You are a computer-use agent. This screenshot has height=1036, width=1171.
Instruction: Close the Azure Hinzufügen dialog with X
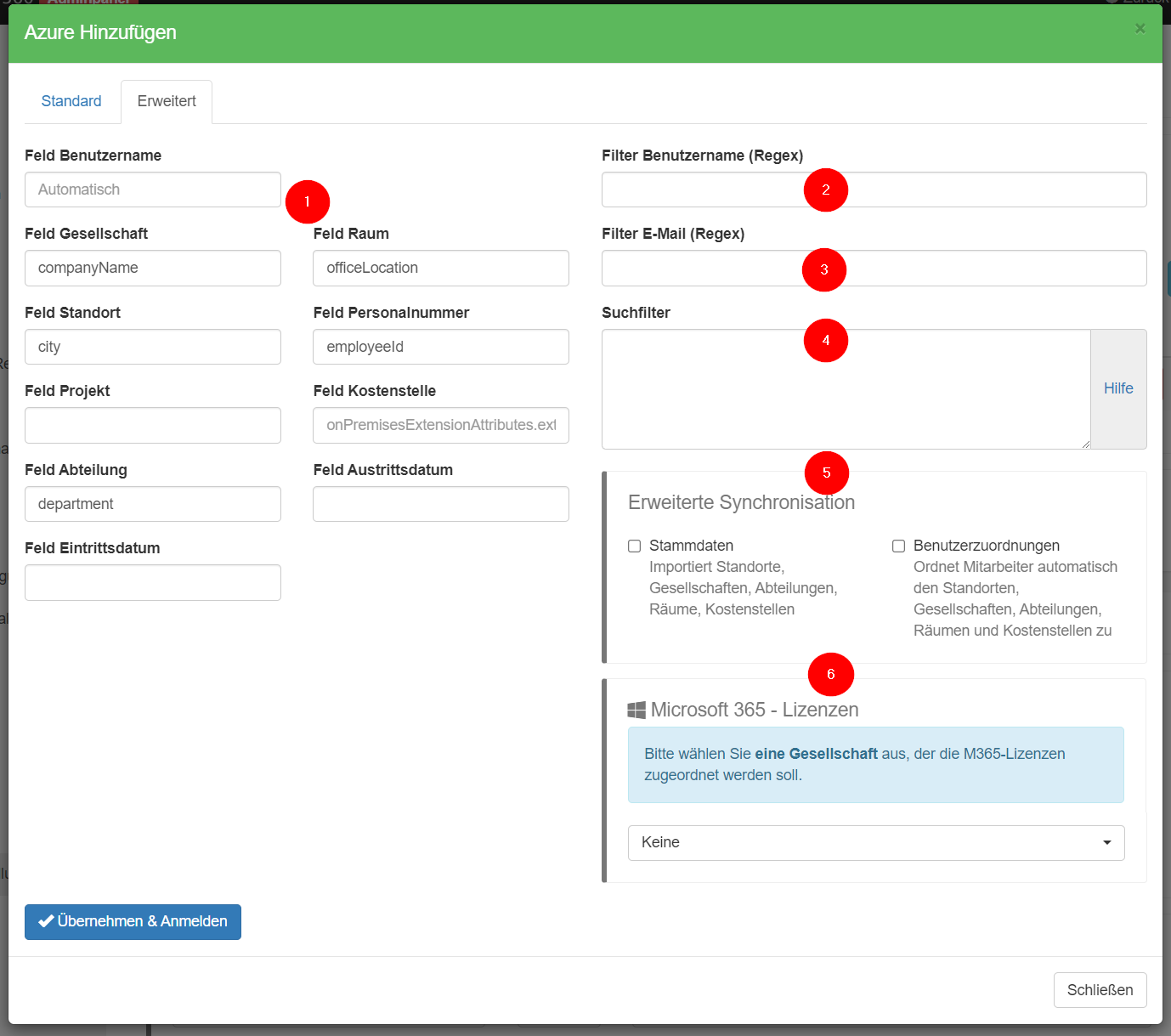pyautogui.click(x=1140, y=29)
